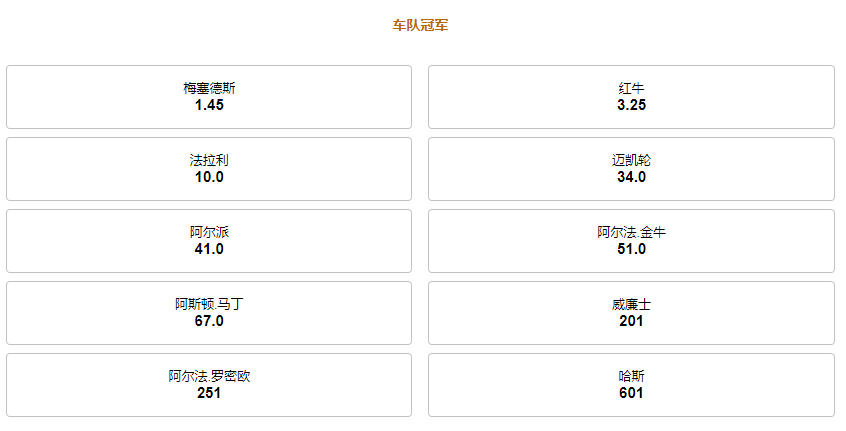Choose 哈斯 at odds 601

[x=631, y=385]
